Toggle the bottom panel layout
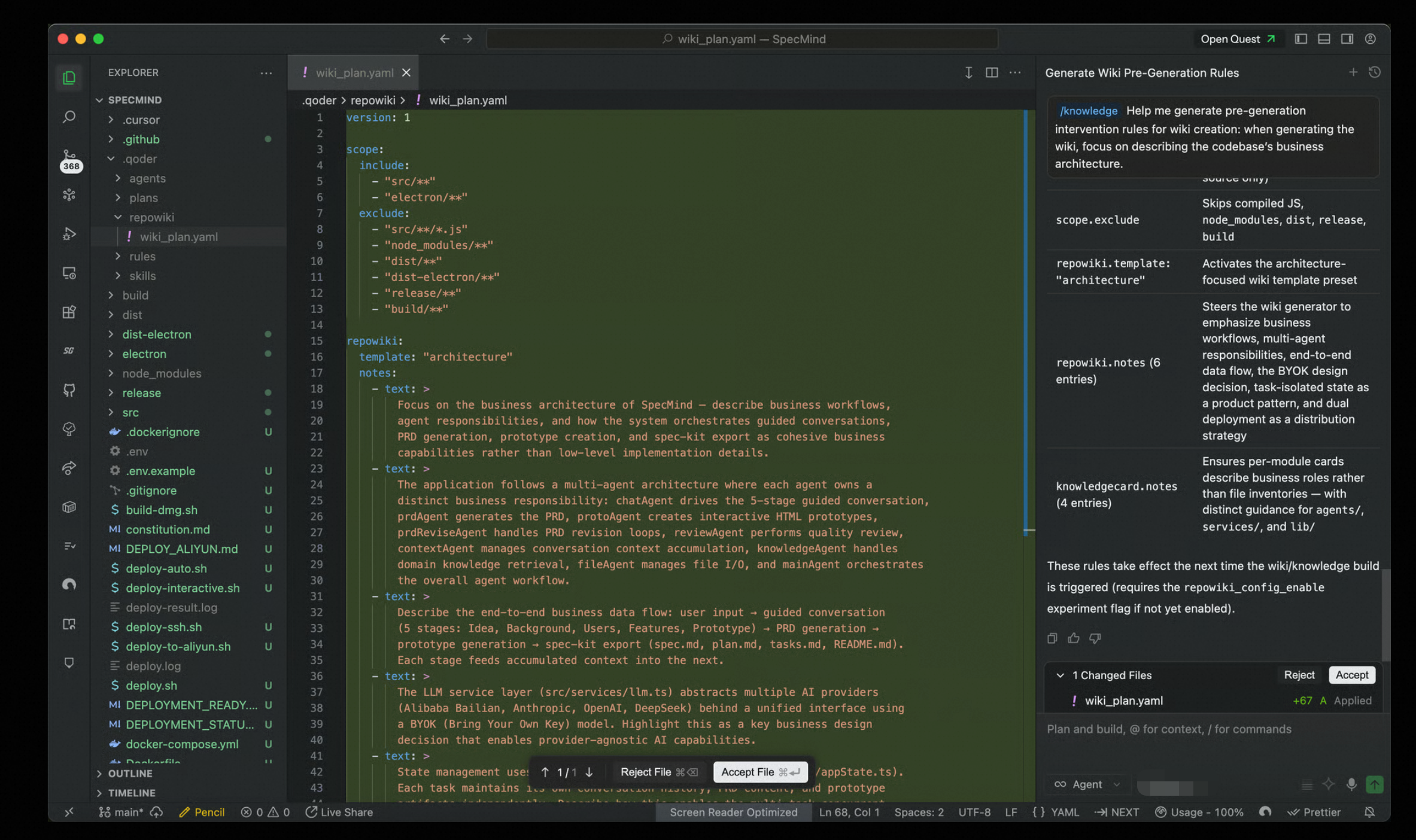Screen dimensions: 1416x840 [1324, 39]
